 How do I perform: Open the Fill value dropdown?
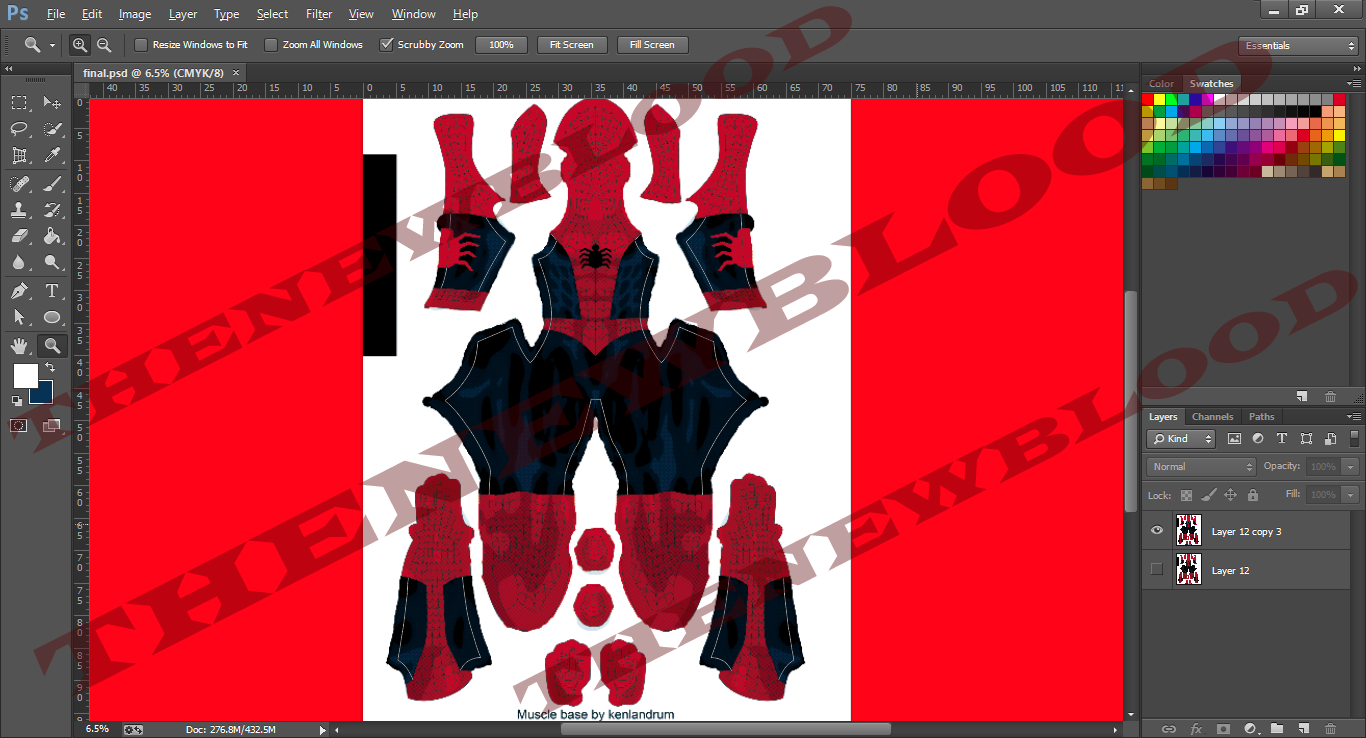click(1351, 495)
